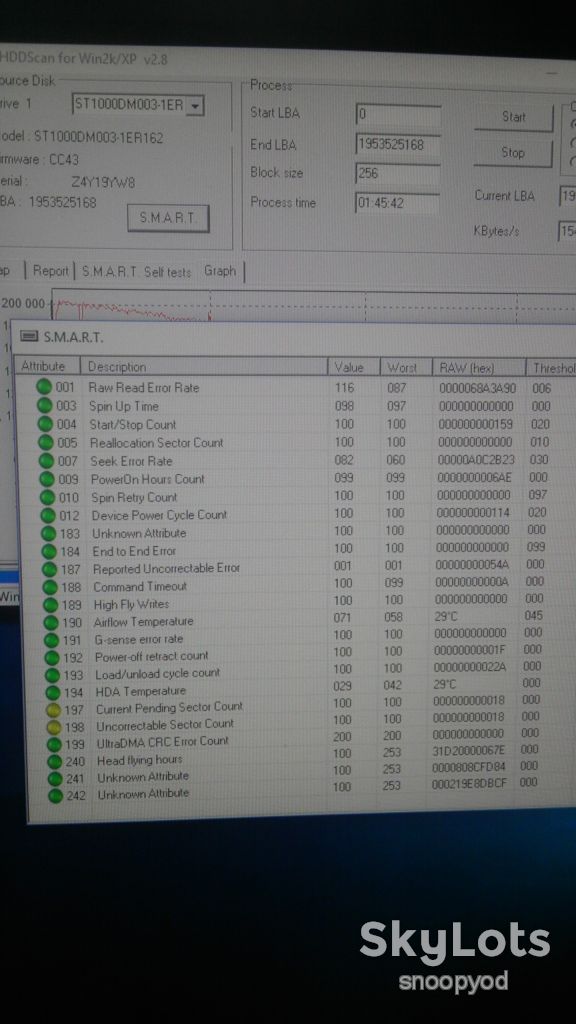Click the Block size field
576x1024 pixels.
point(398,173)
